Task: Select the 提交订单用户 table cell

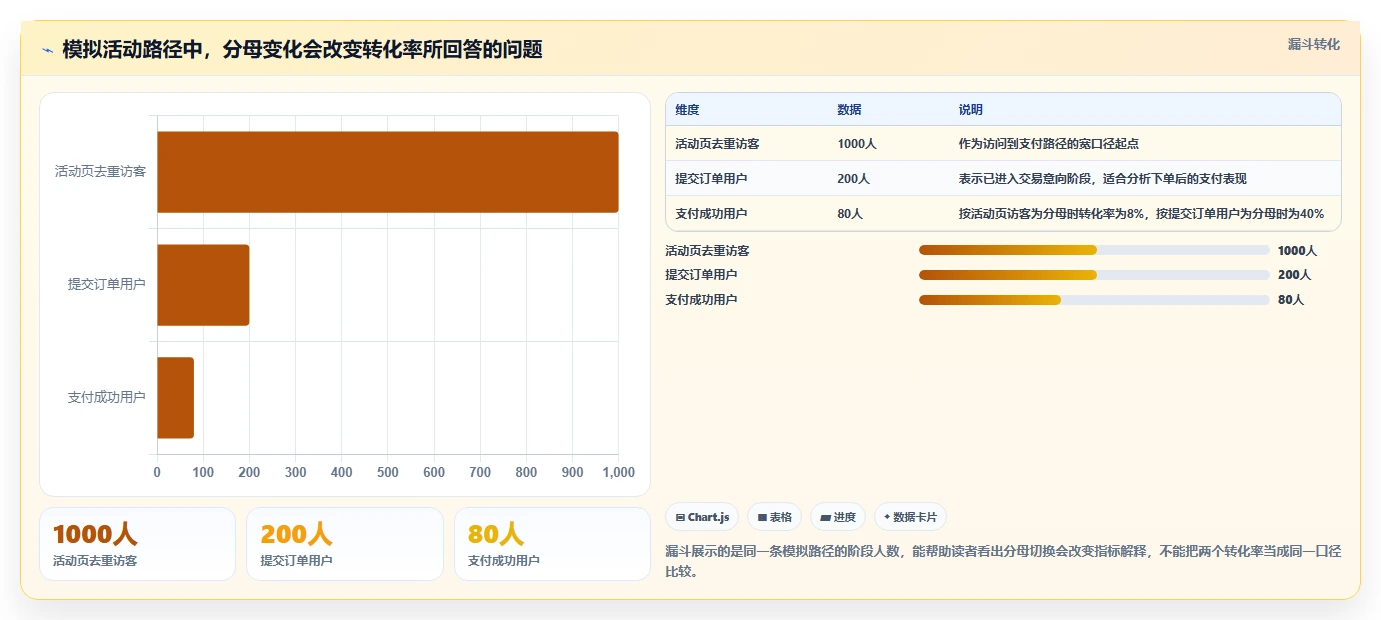Action: click(711, 179)
